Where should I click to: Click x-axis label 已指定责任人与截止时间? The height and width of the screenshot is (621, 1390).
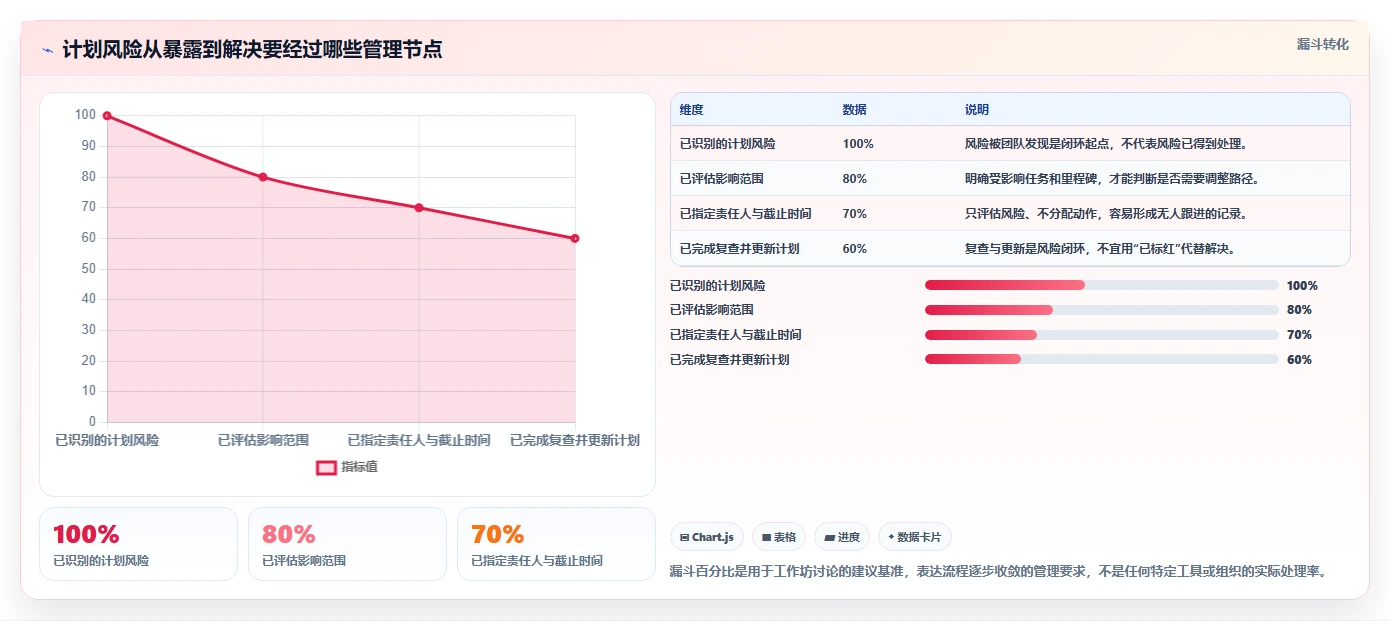(419, 440)
